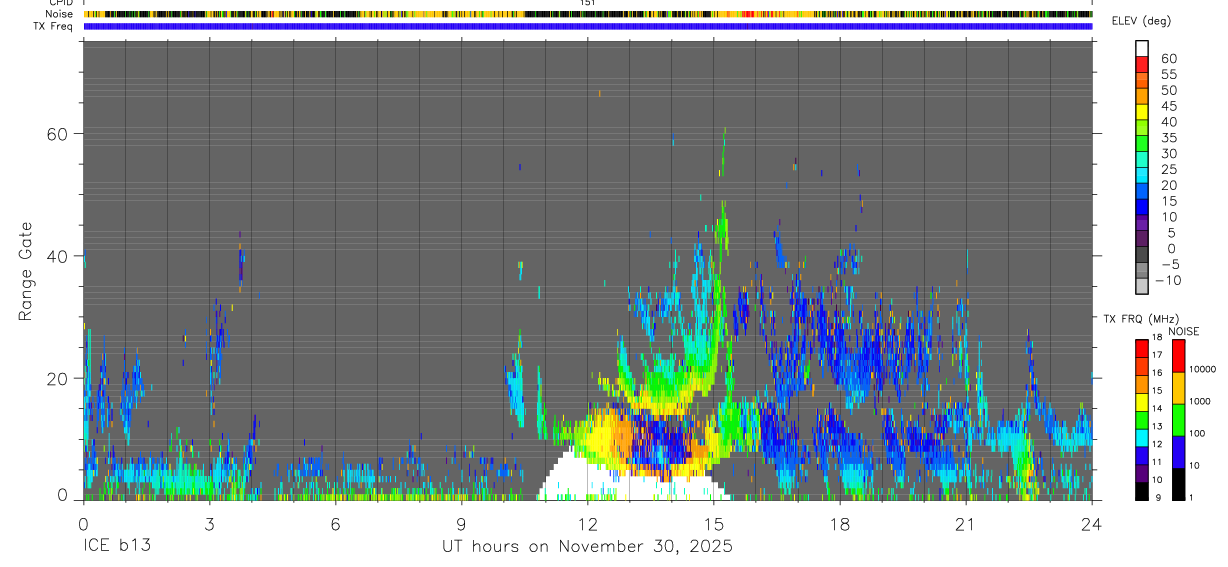
Task: Click the '20' tick on Range Gate axis
Action: pyautogui.click(x=59, y=378)
